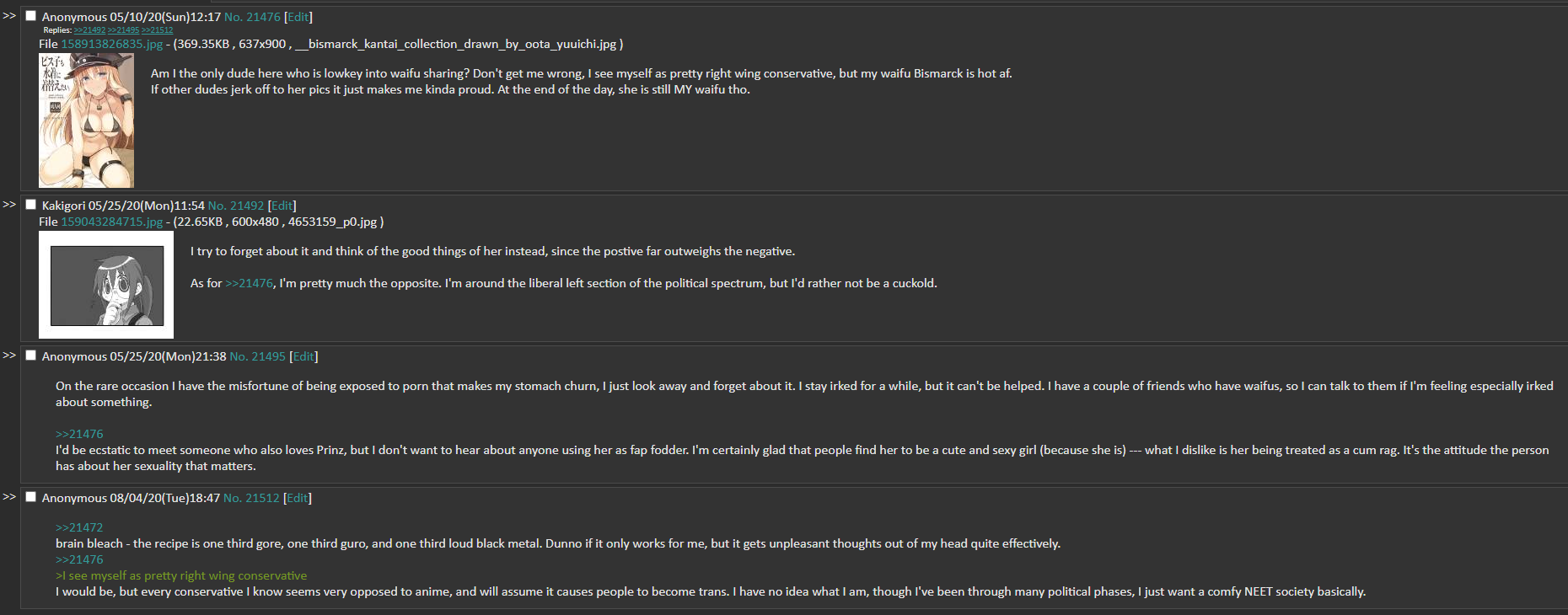Select the checkbox on Kakigori's post 21492
The width and height of the screenshot is (1568, 615).
(31, 205)
